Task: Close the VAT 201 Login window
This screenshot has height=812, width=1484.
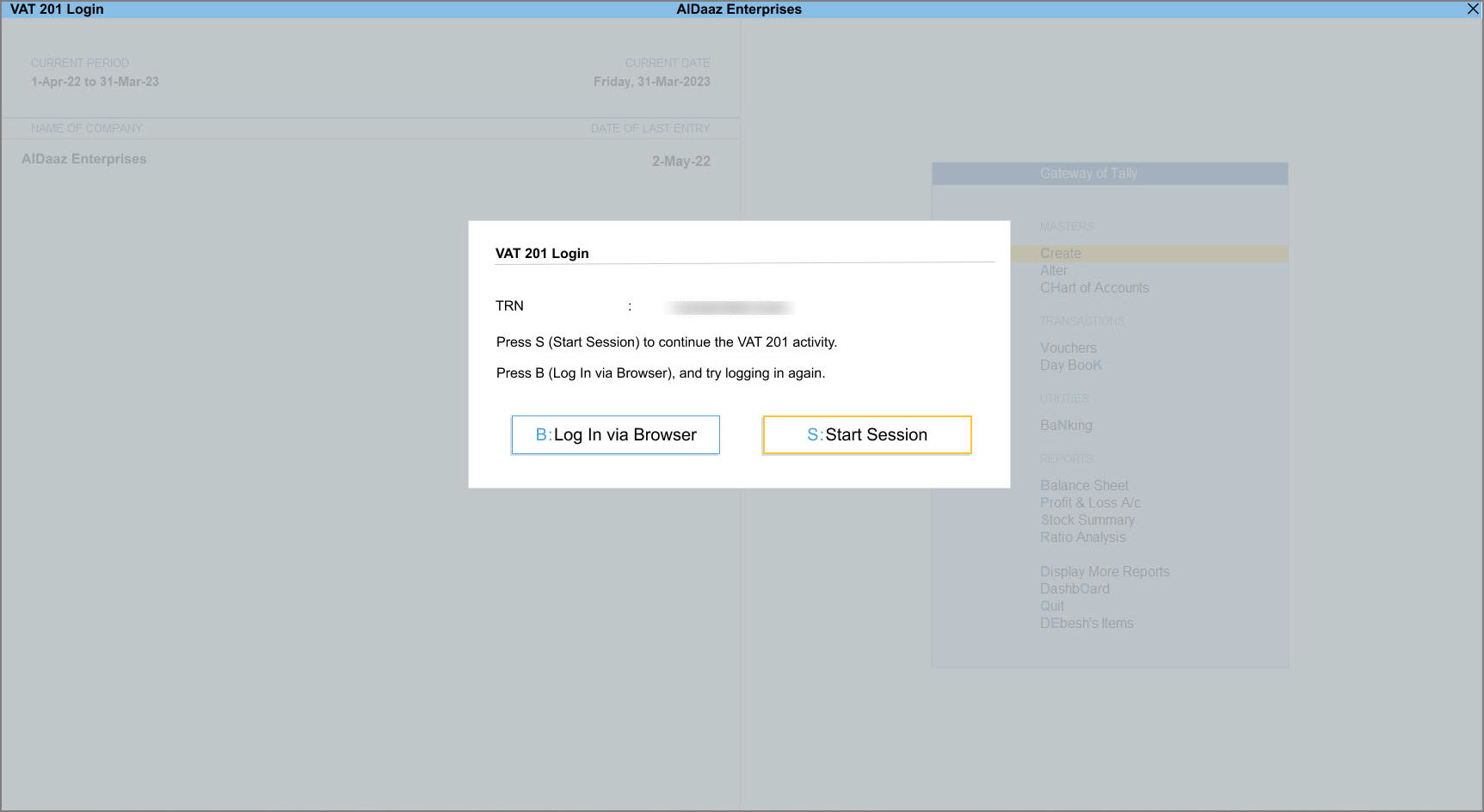Action: [1472, 9]
